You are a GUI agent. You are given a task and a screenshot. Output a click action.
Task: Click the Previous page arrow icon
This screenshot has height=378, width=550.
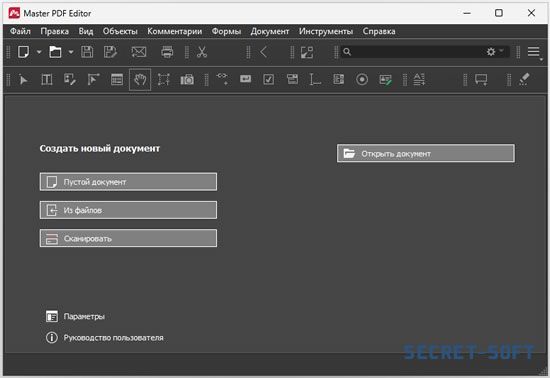coord(264,52)
